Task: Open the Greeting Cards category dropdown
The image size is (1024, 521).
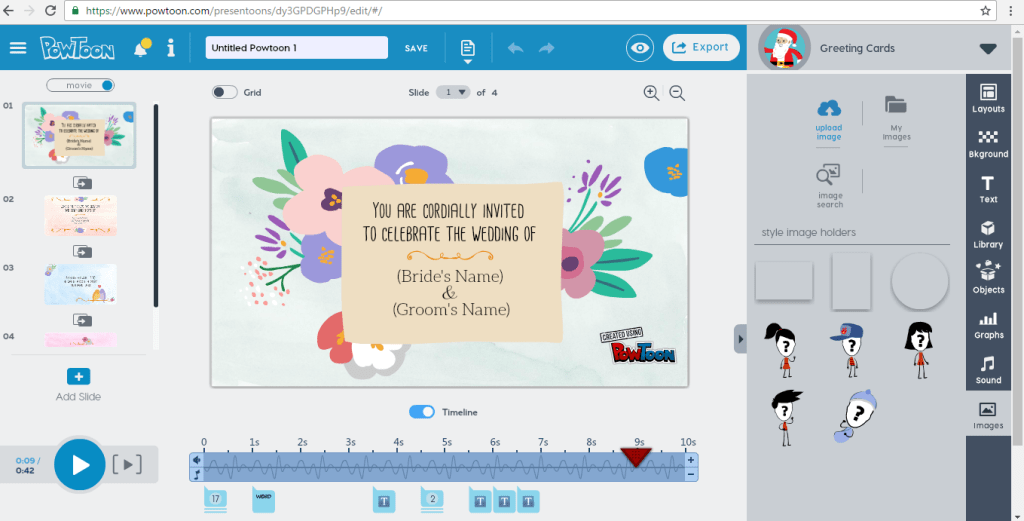Action: (x=988, y=48)
